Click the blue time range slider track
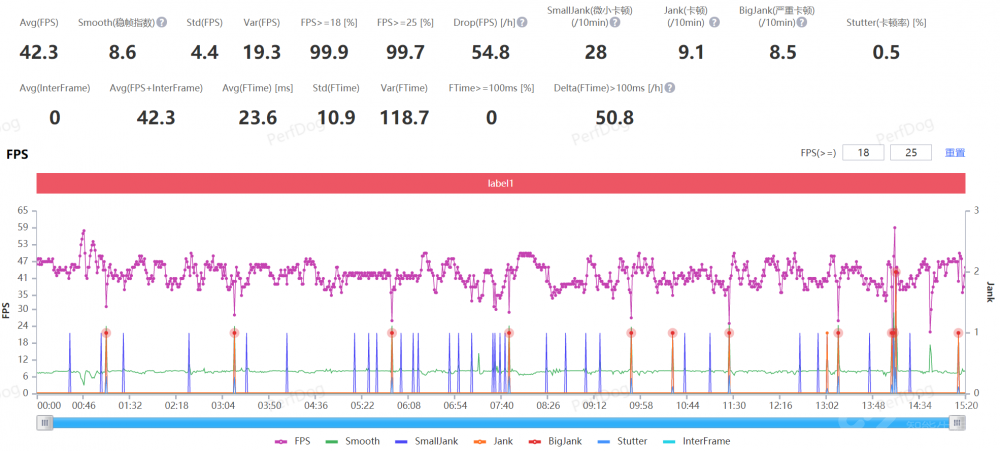The height and width of the screenshot is (451, 1000). [x=501, y=422]
